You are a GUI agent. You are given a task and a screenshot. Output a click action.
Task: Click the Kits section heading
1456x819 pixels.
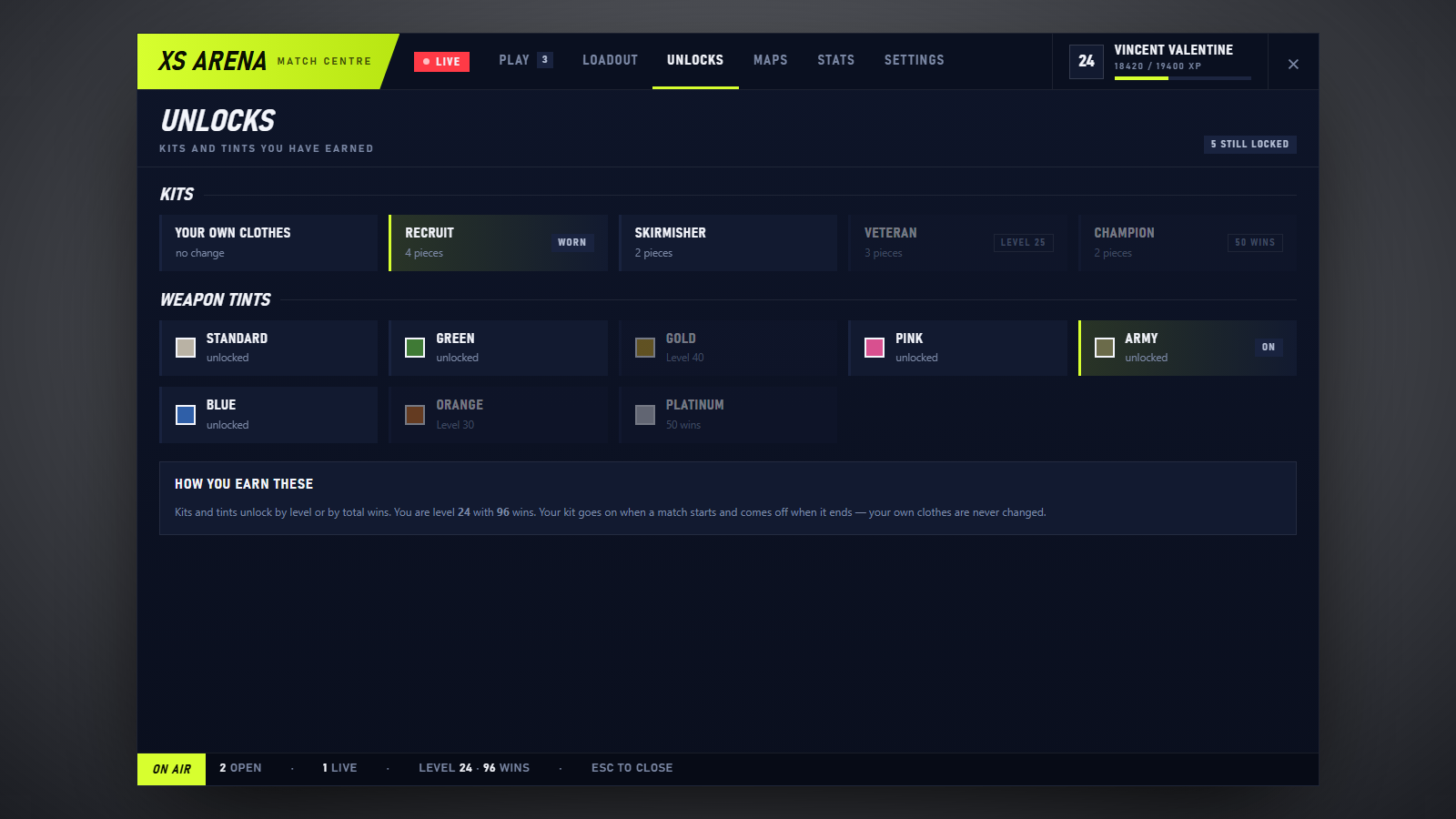pyautogui.click(x=177, y=194)
